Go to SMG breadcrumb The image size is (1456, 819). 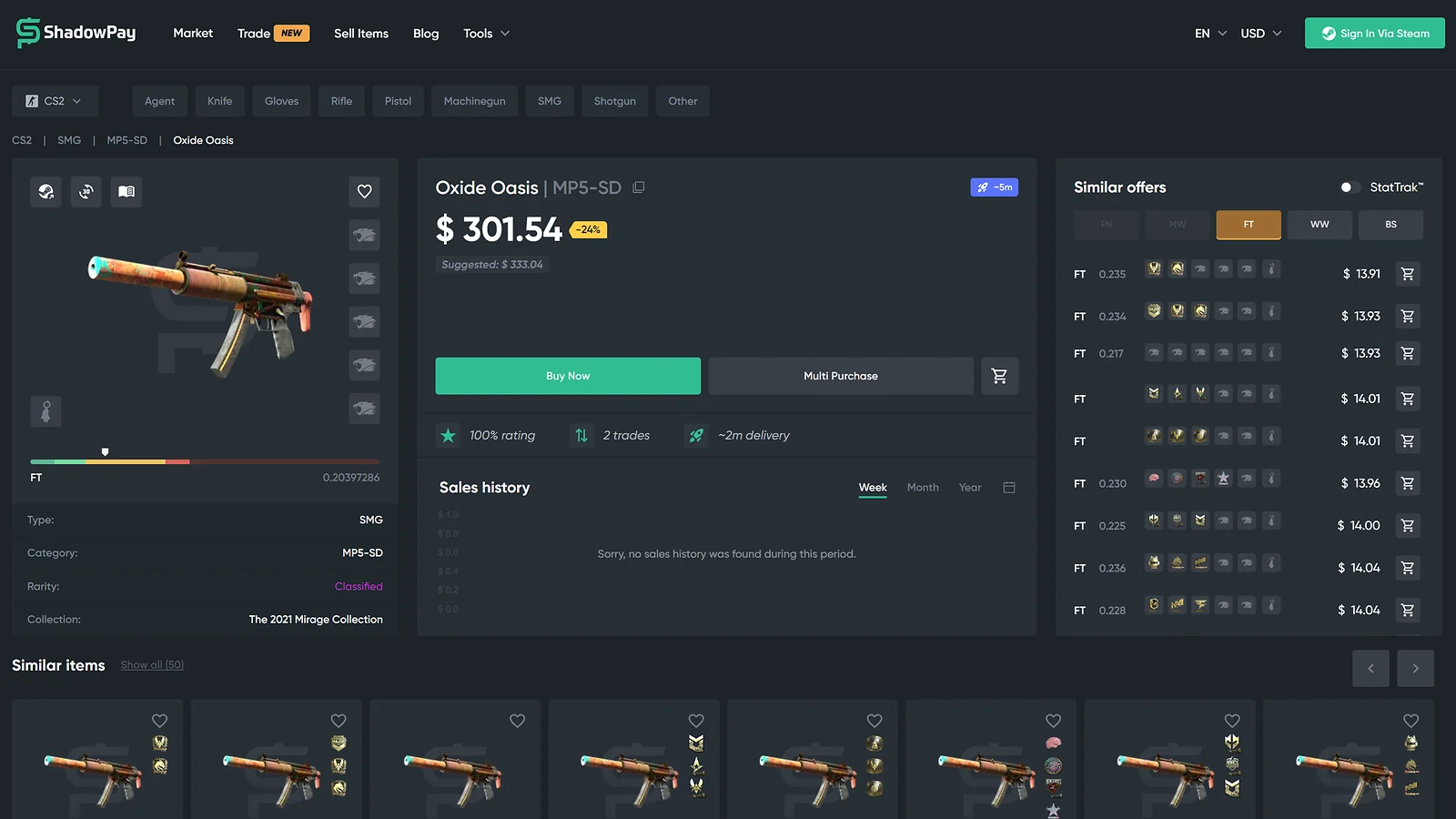[x=69, y=140]
